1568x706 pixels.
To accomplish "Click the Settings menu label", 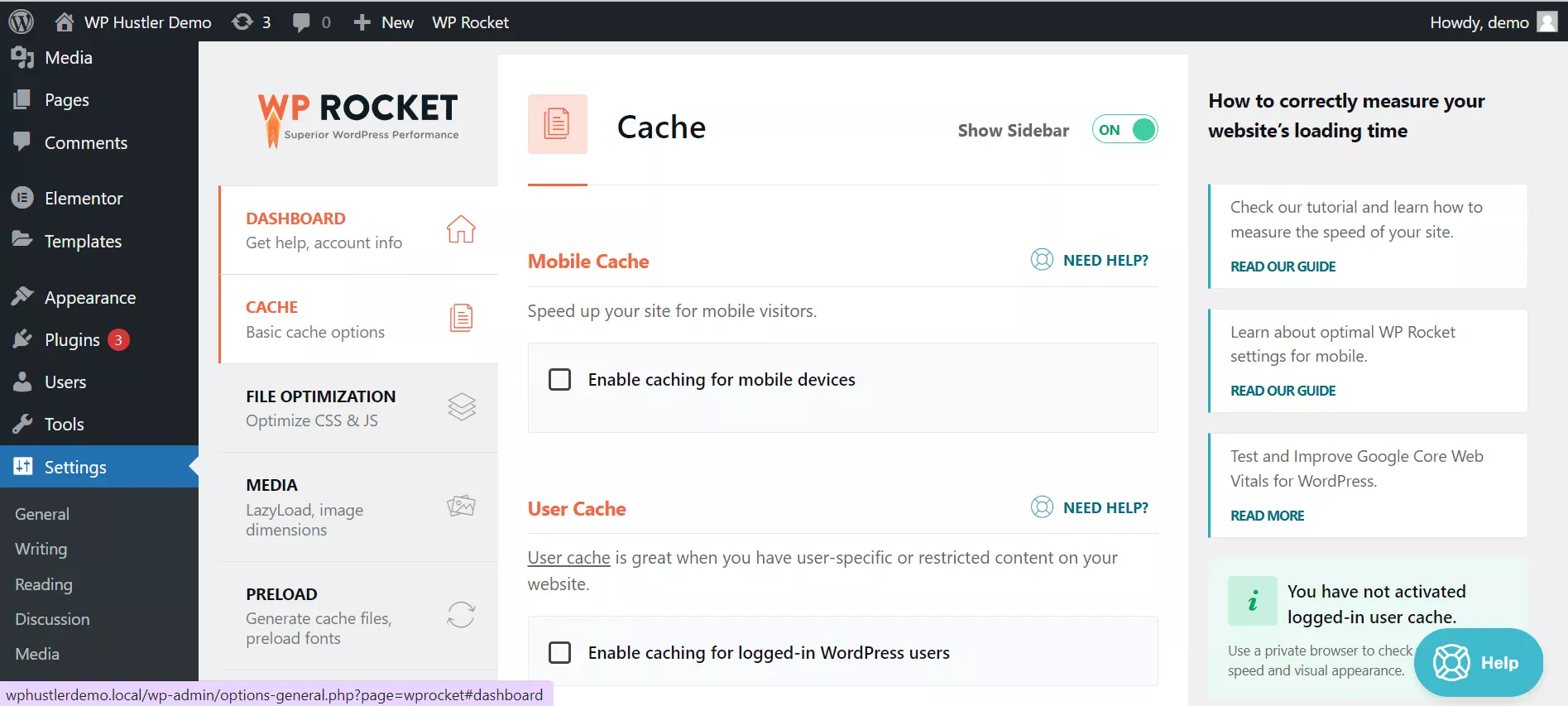I will tap(75, 467).
